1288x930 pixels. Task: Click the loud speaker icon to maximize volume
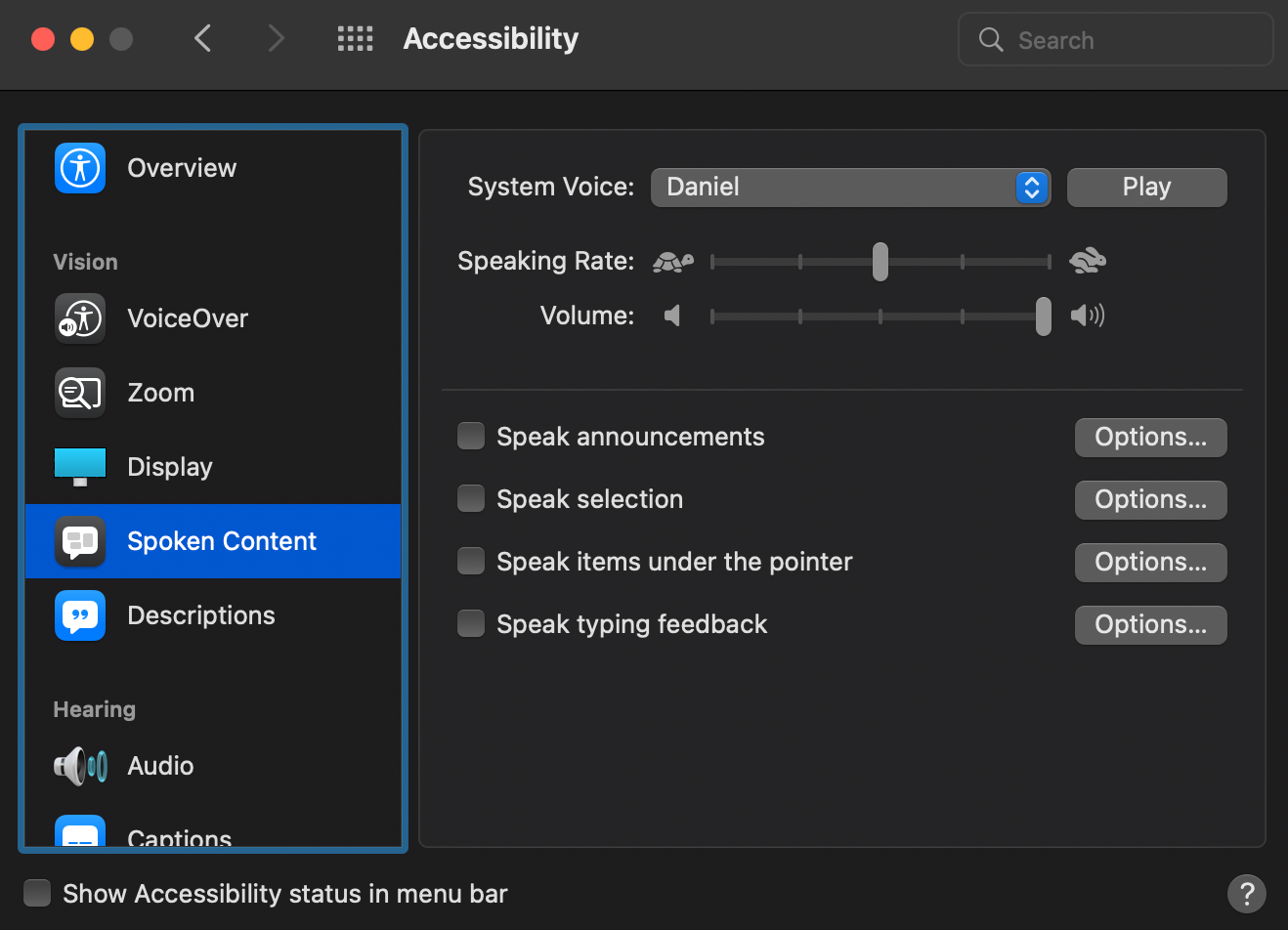click(1087, 316)
